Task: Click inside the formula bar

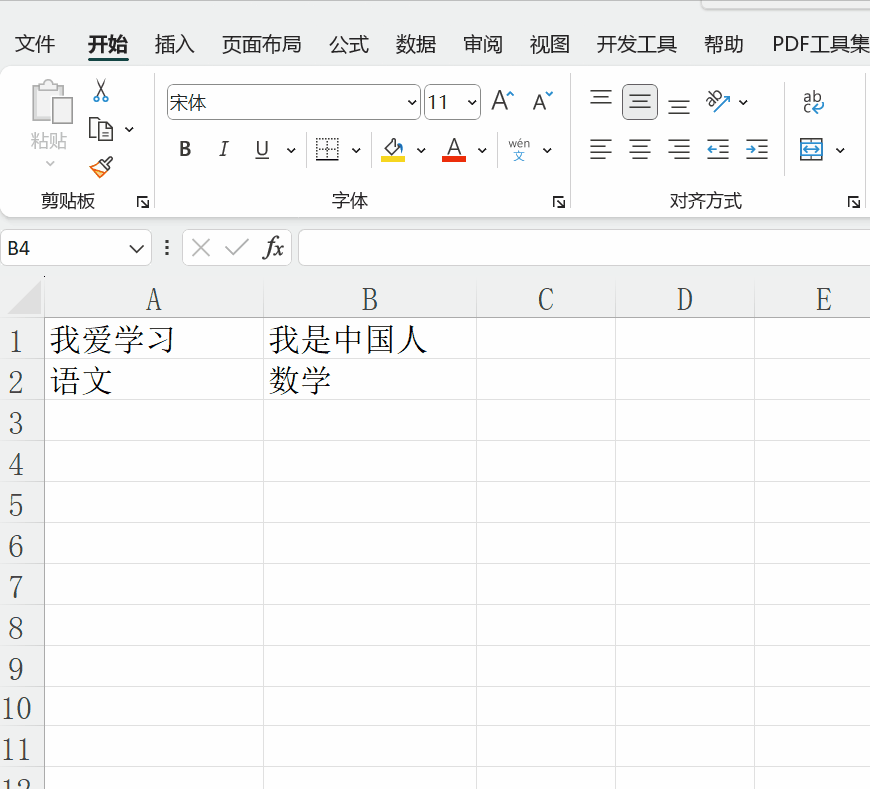Action: point(584,247)
